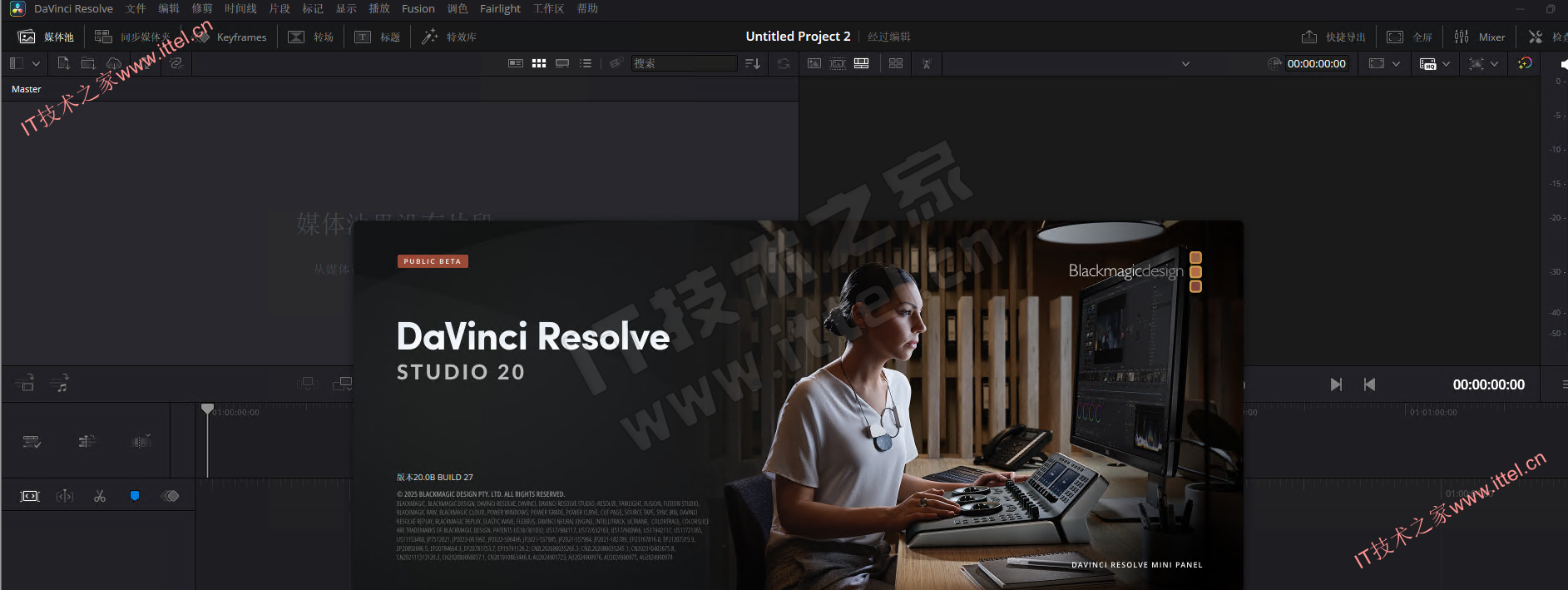Click the import media file icon
1568x590 pixels.
63,63
